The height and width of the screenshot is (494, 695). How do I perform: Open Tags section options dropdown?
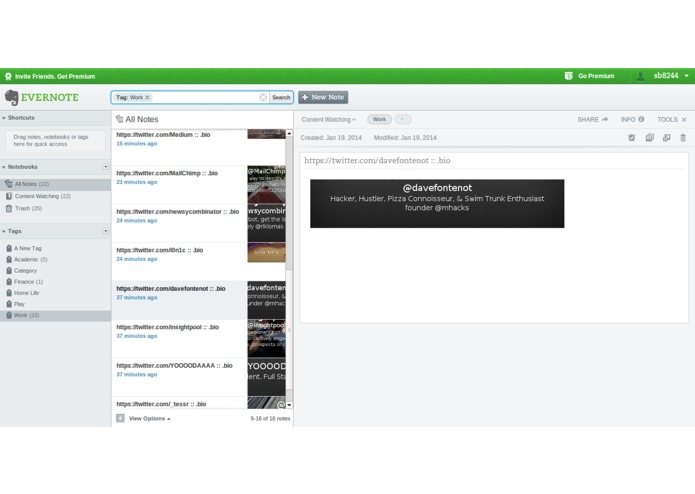pyautogui.click(x=105, y=231)
